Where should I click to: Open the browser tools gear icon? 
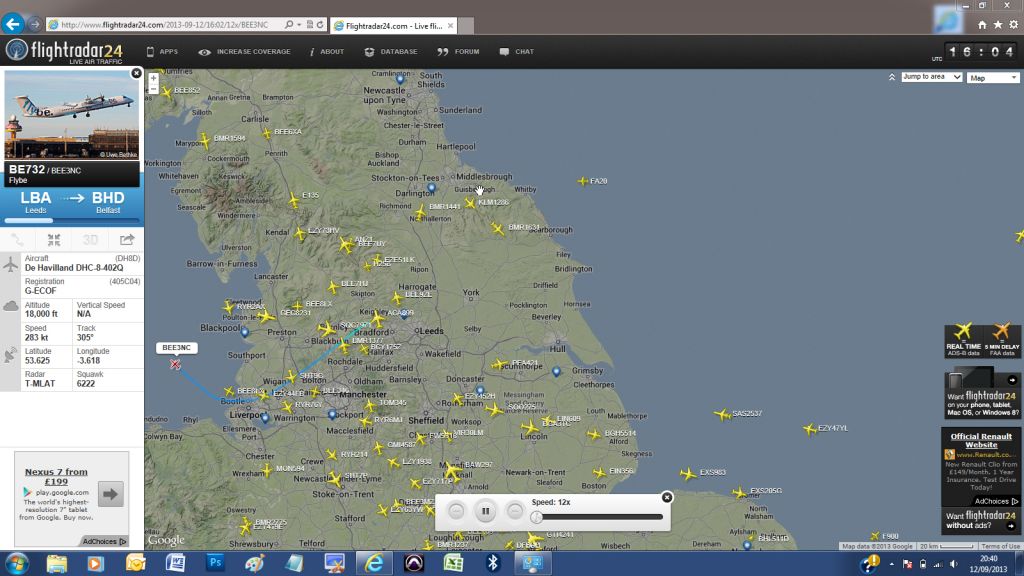coord(1014,25)
